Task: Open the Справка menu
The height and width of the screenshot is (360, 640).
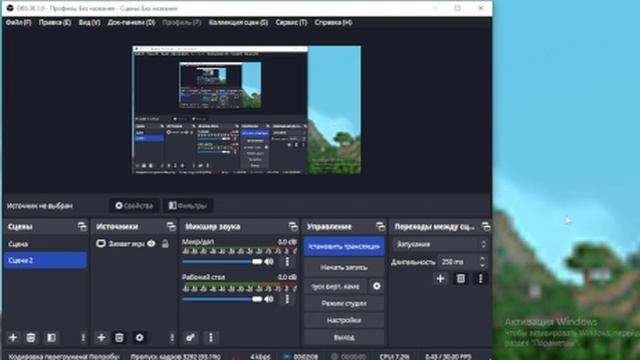Action: tap(333, 22)
